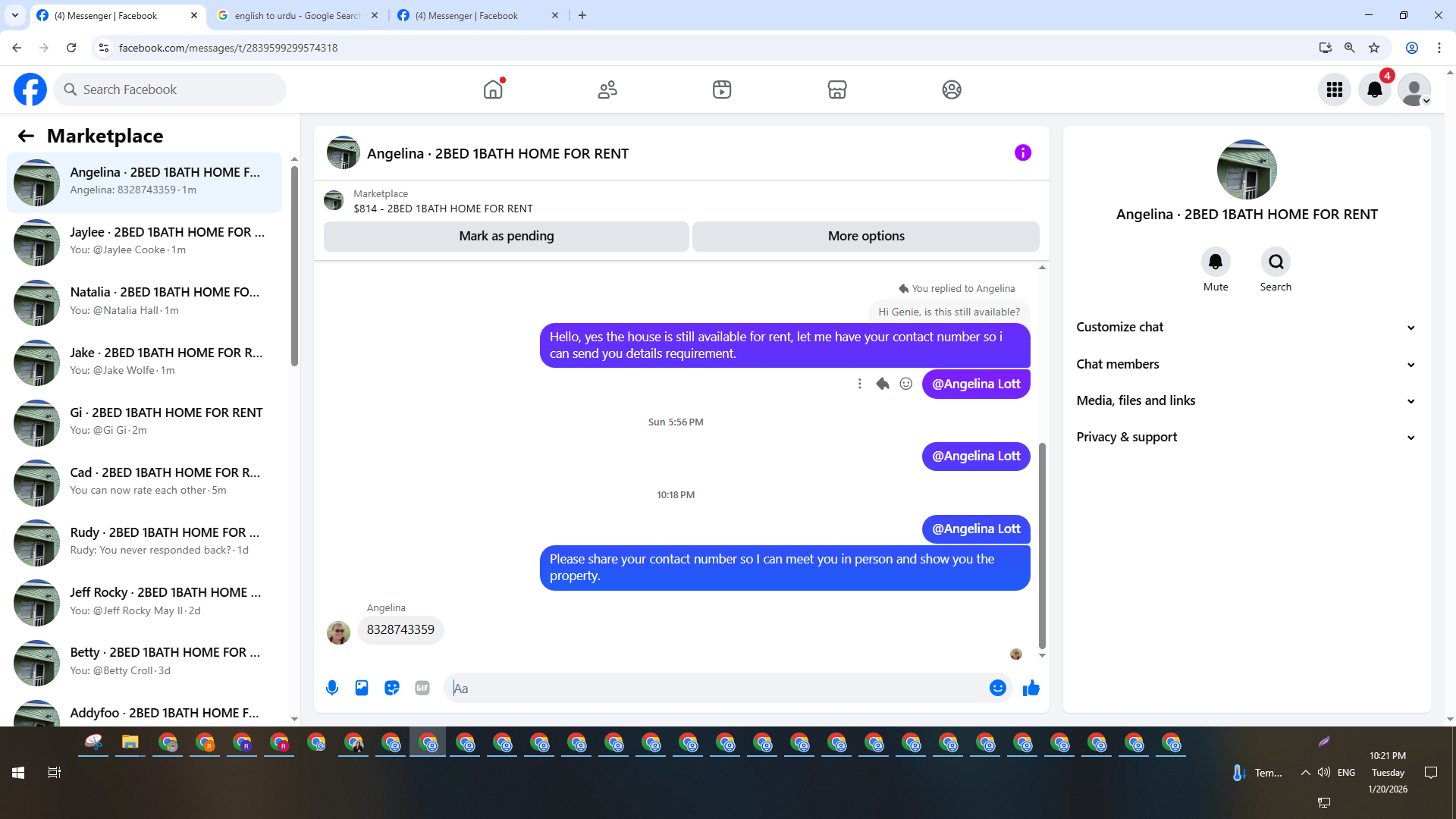
Task: Expand Chat members section
Action: pos(1247,364)
